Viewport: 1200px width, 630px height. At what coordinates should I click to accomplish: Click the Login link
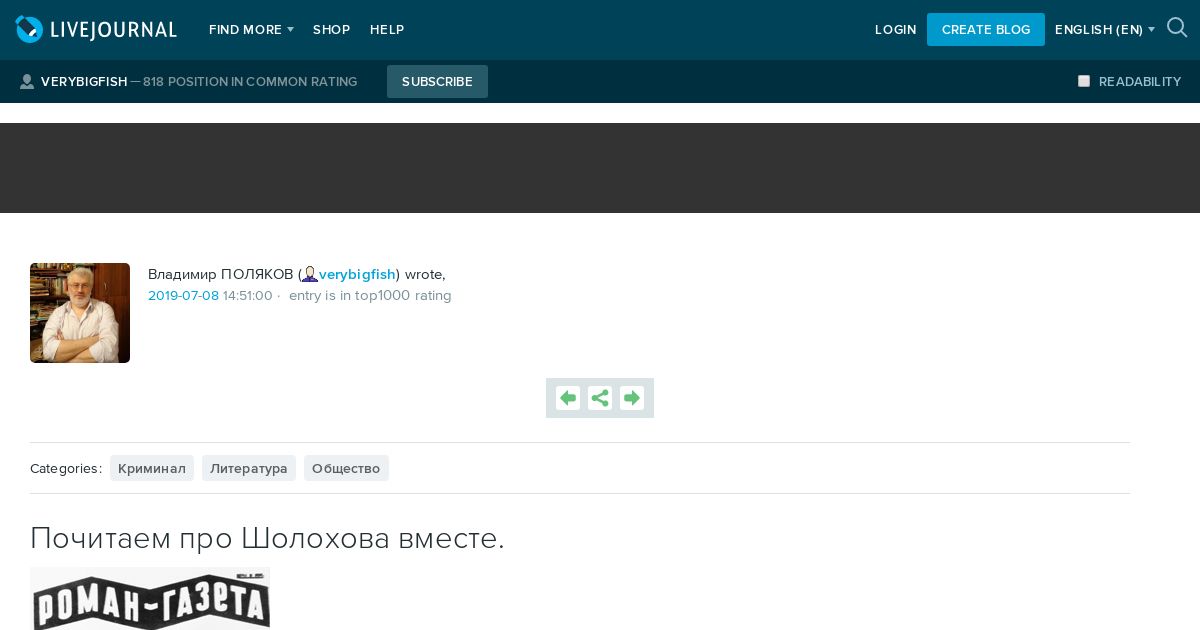pyautogui.click(x=895, y=30)
